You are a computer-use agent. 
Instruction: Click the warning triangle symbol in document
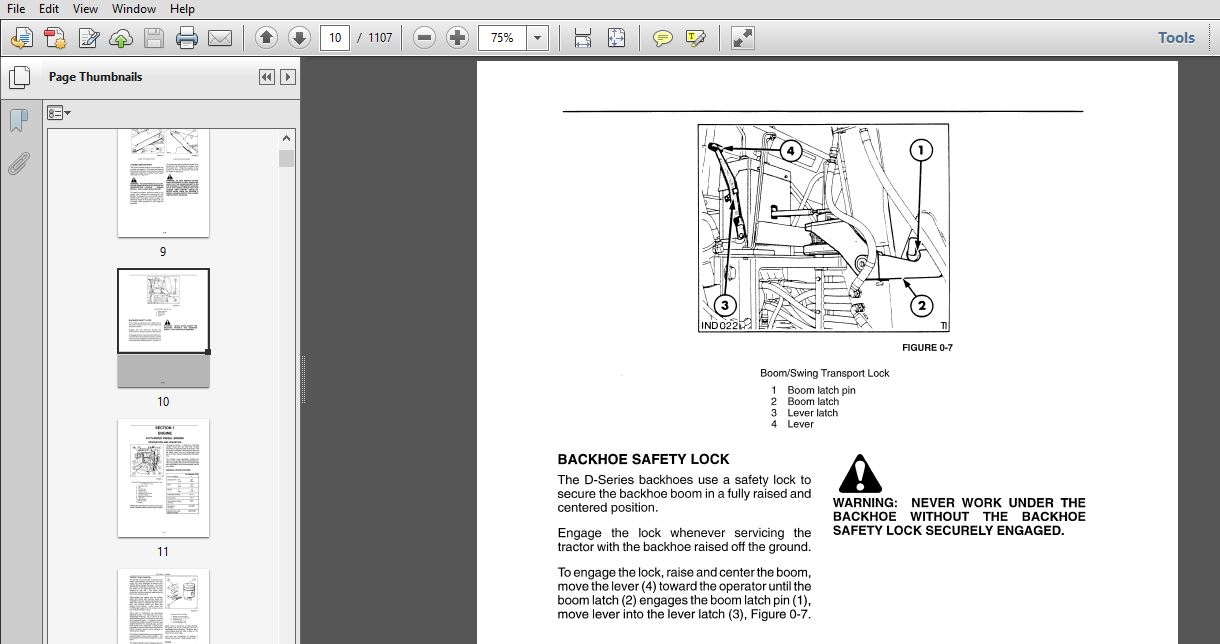point(860,473)
